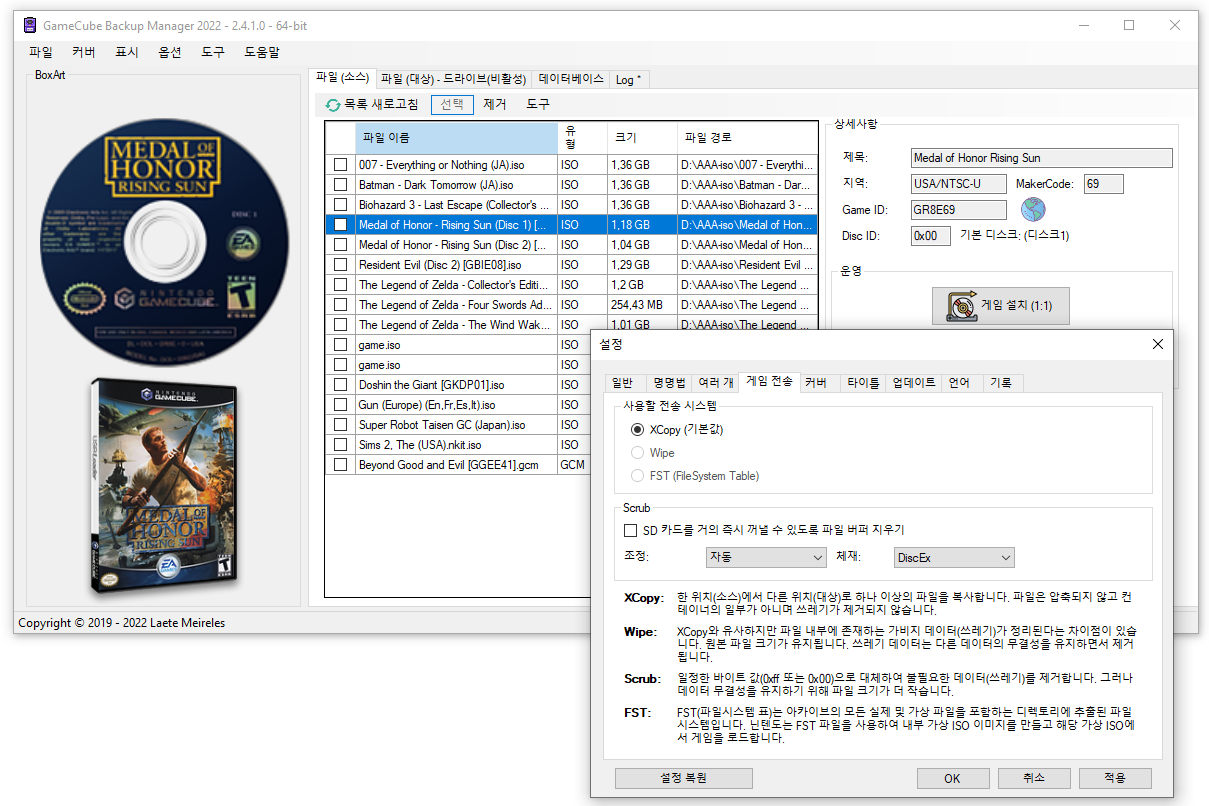Select the XCopy (기본값) radio option

pyautogui.click(x=637, y=429)
